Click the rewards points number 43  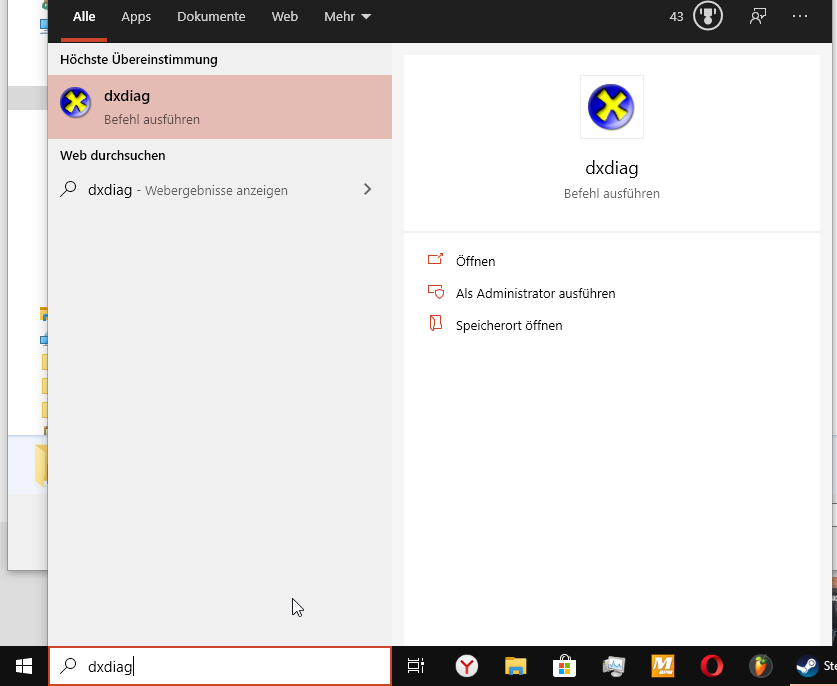click(x=676, y=17)
